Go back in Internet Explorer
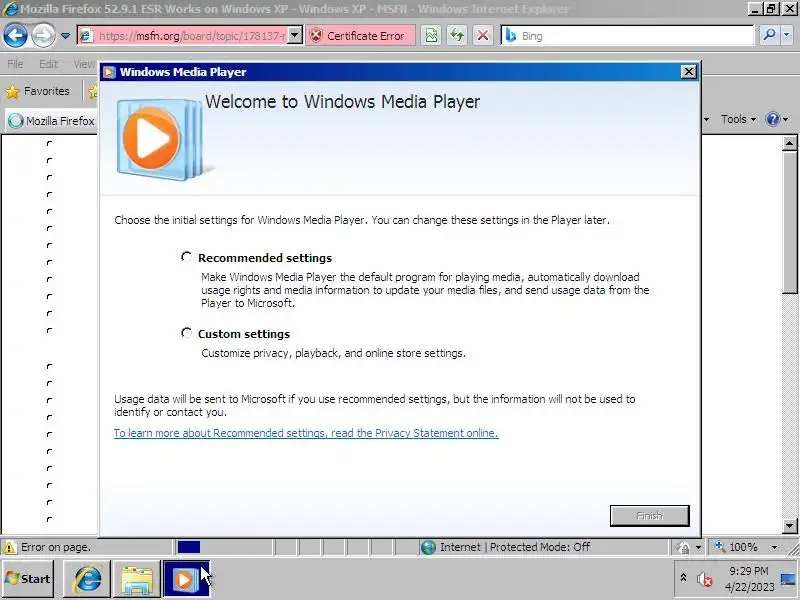The width and height of the screenshot is (800, 600). (x=15, y=36)
